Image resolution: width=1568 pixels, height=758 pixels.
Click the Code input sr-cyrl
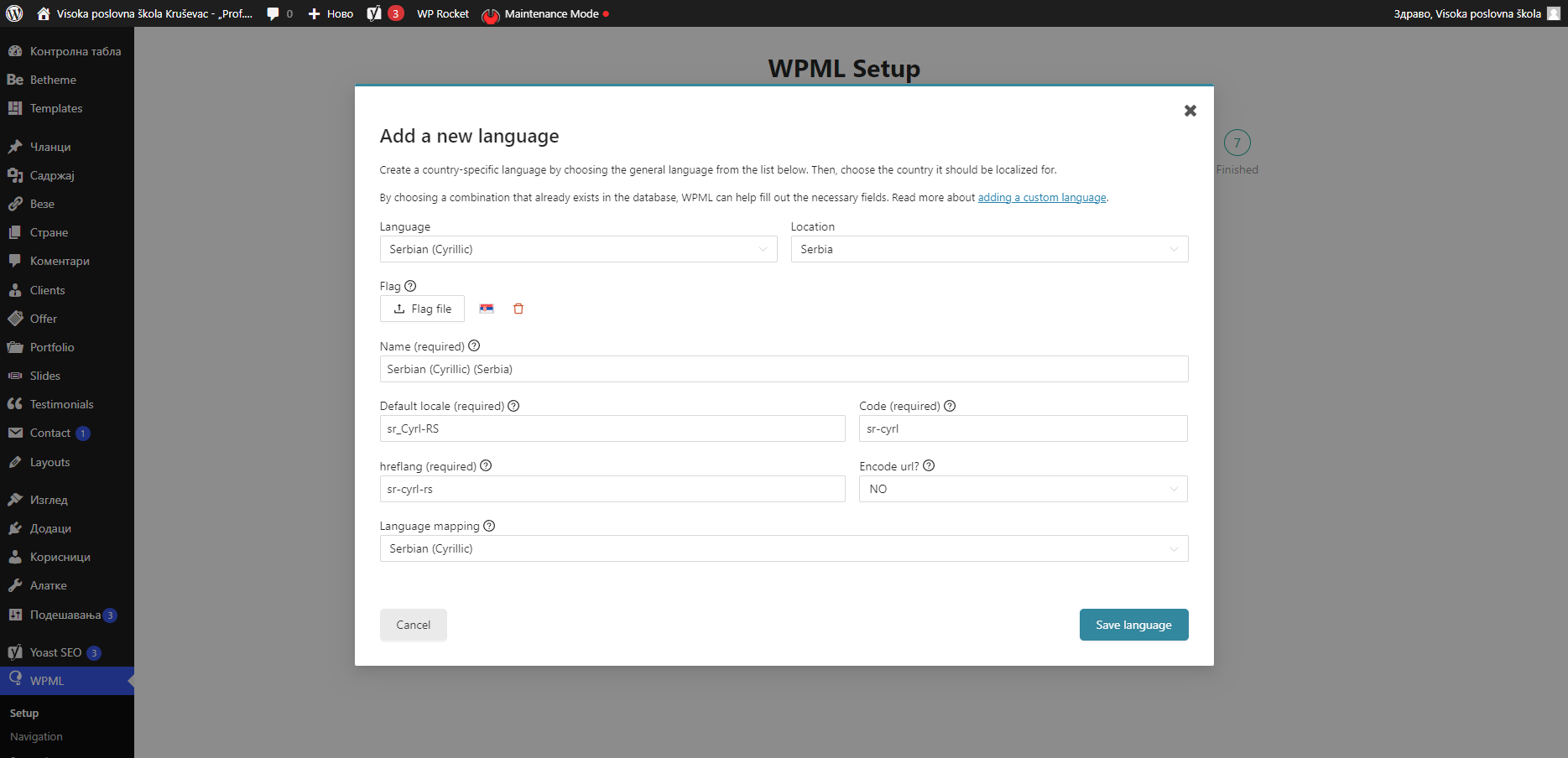[x=1023, y=428]
